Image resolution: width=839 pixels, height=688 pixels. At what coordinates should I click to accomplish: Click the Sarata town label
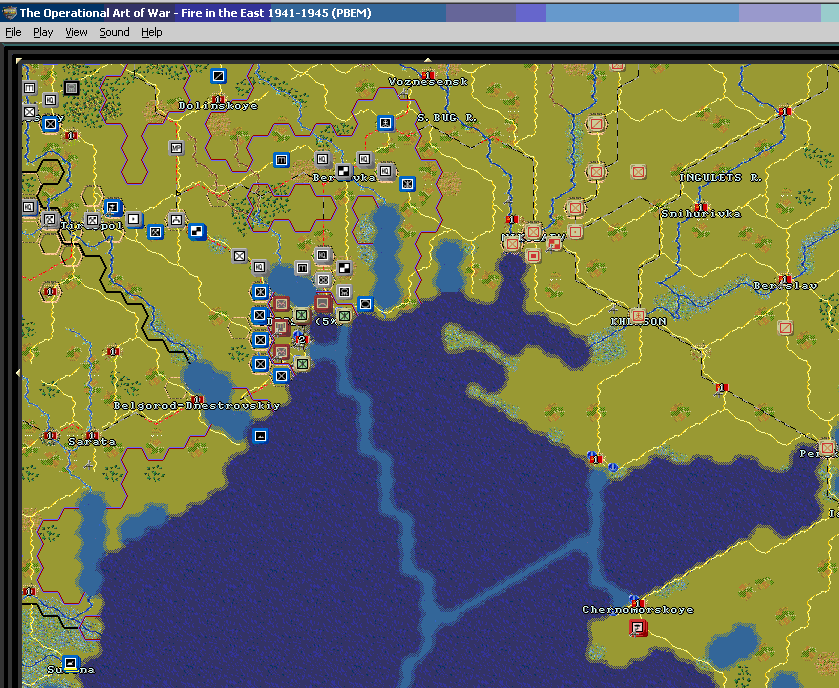pos(92,442)
